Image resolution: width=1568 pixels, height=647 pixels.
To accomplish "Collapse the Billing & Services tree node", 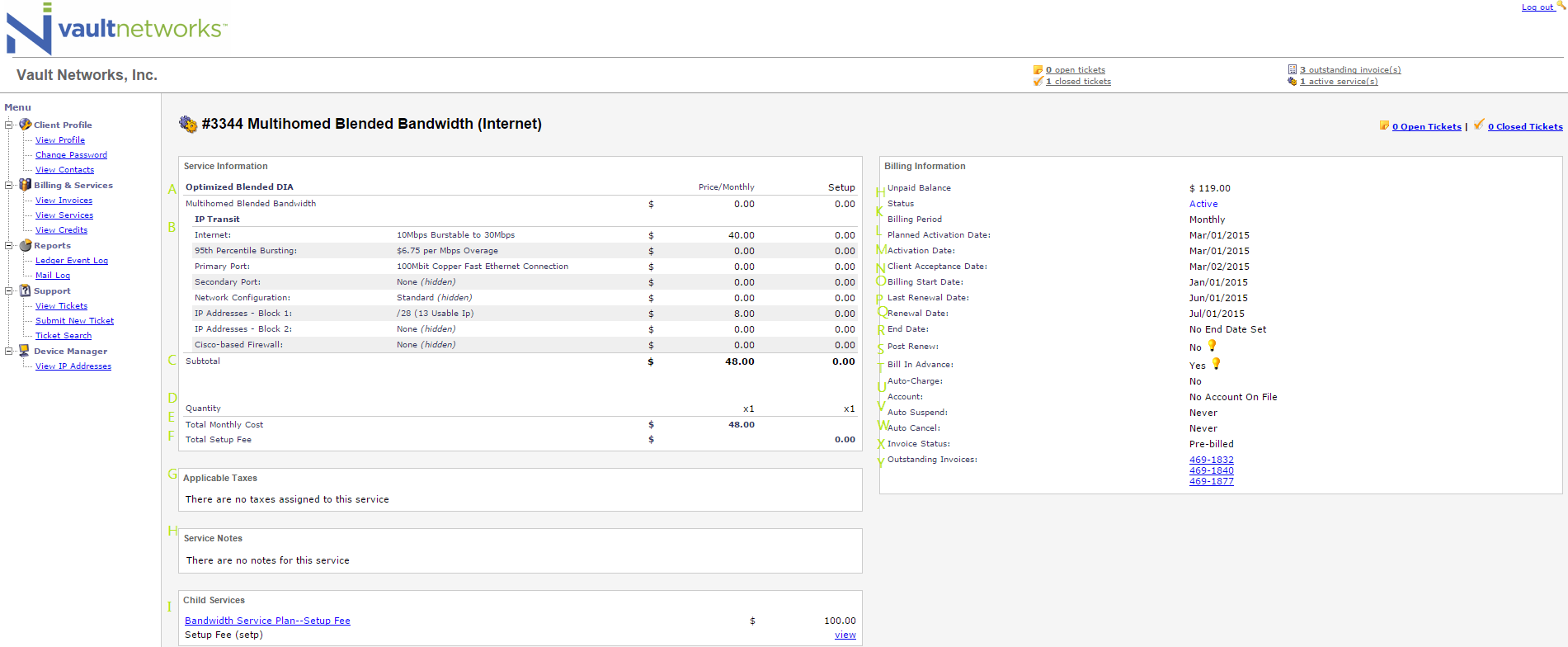I will pyautogui.click(x=9, y=185).
